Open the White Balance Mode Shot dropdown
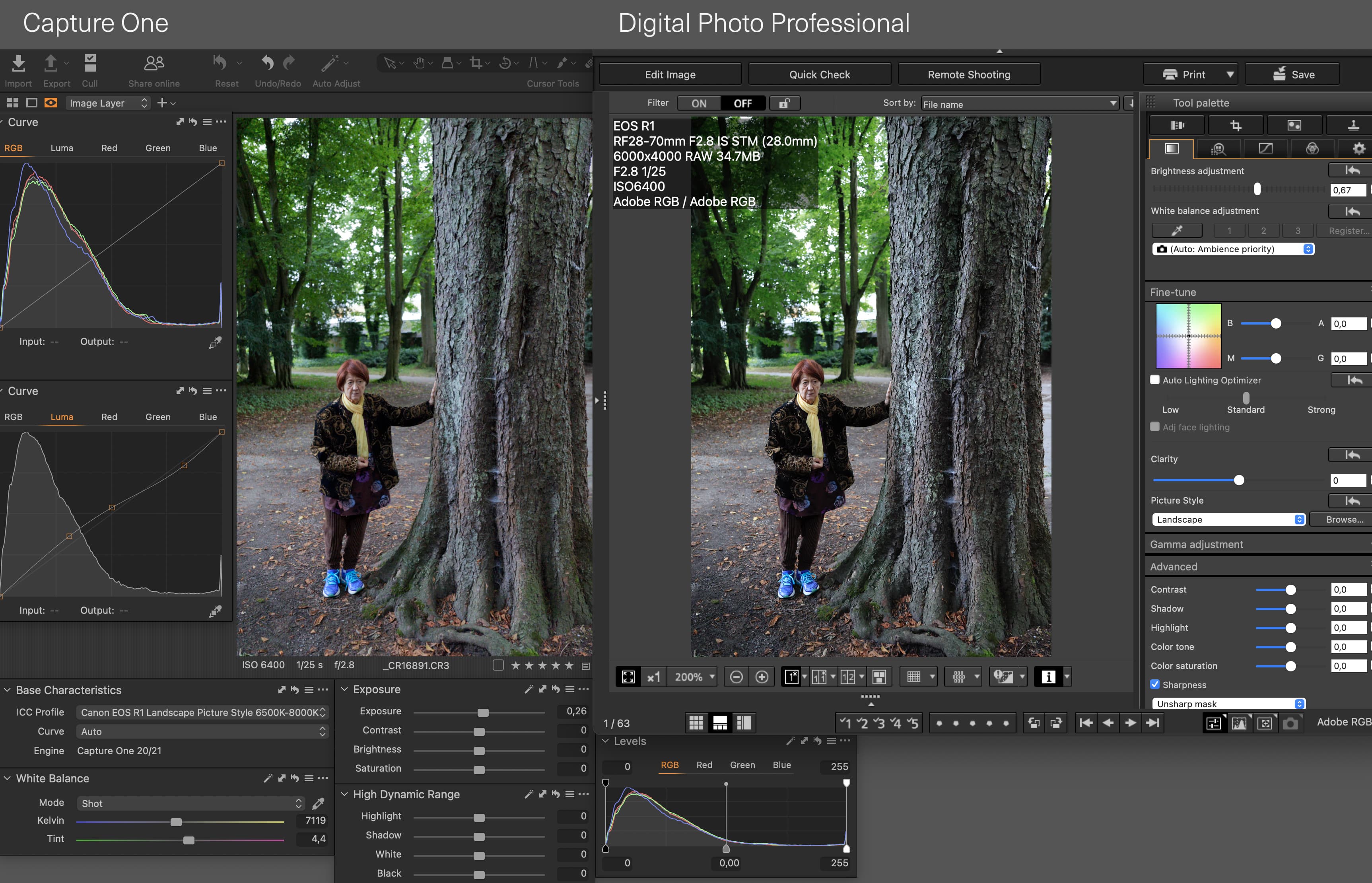The width and height of the screenshot is (1372, 883). point(191,803)
